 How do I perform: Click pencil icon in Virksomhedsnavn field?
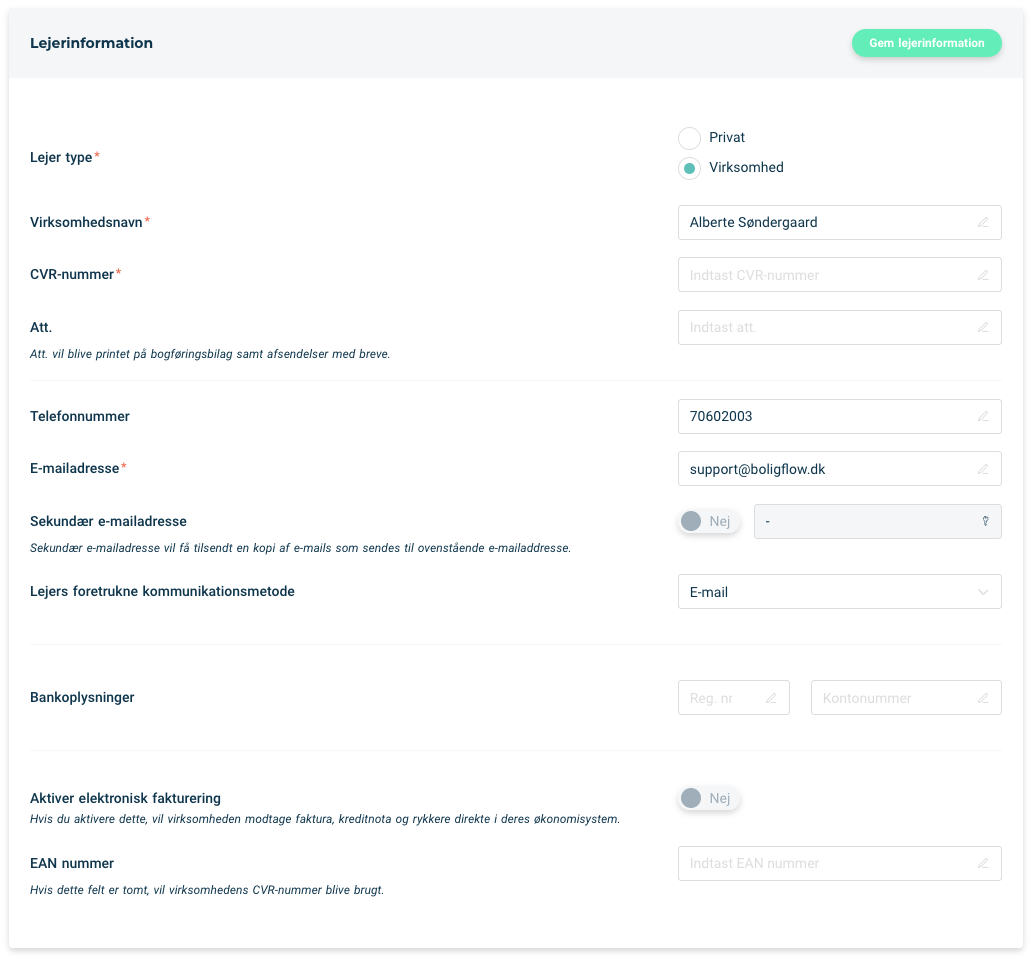pyautogui.click(x=982, y=222)
